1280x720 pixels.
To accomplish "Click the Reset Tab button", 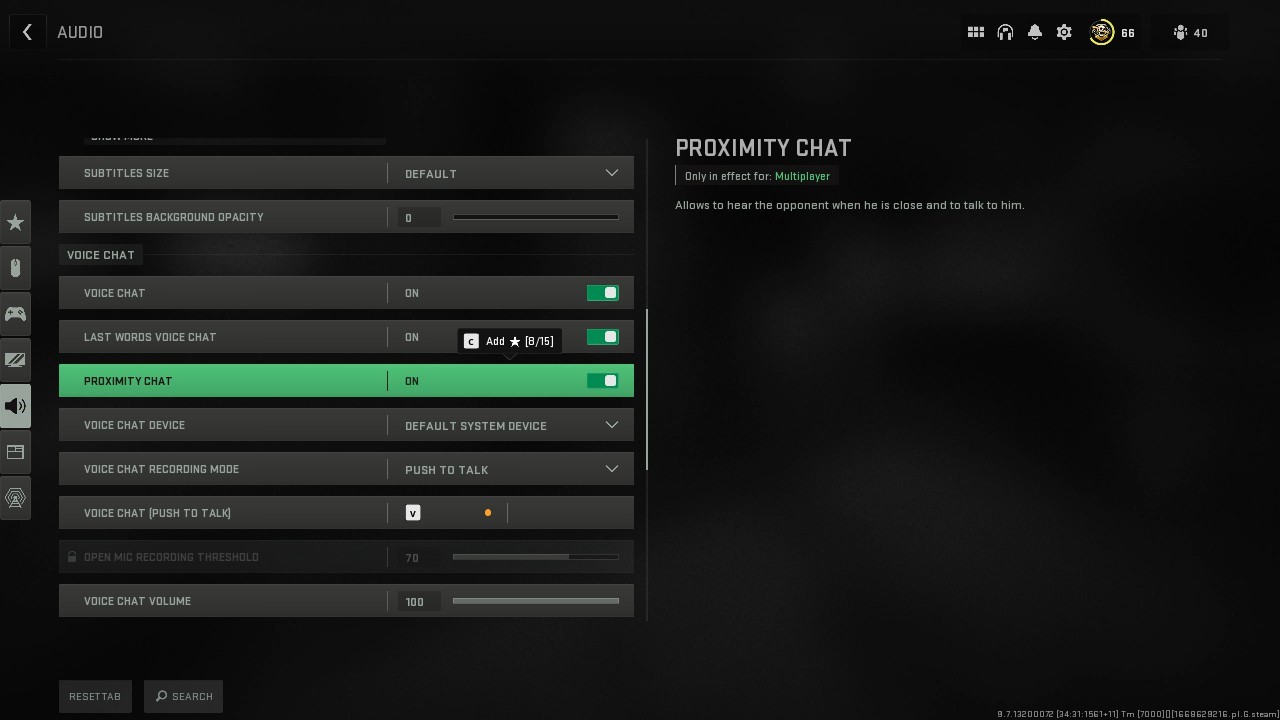I will 95,696.
